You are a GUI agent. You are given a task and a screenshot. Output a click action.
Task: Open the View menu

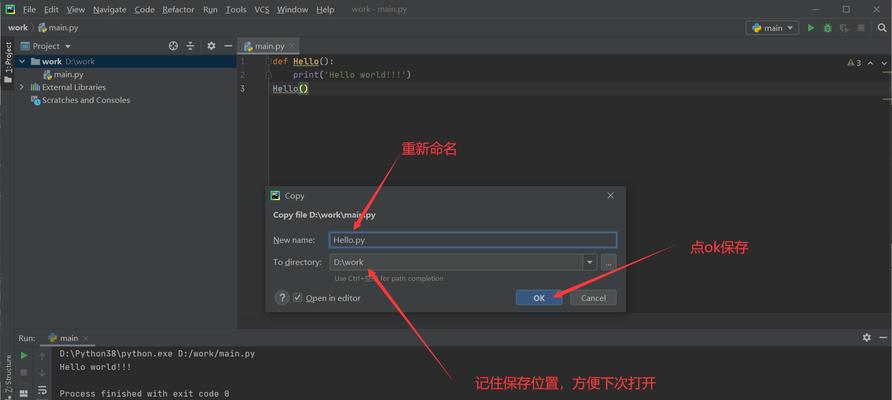(76, 10)
